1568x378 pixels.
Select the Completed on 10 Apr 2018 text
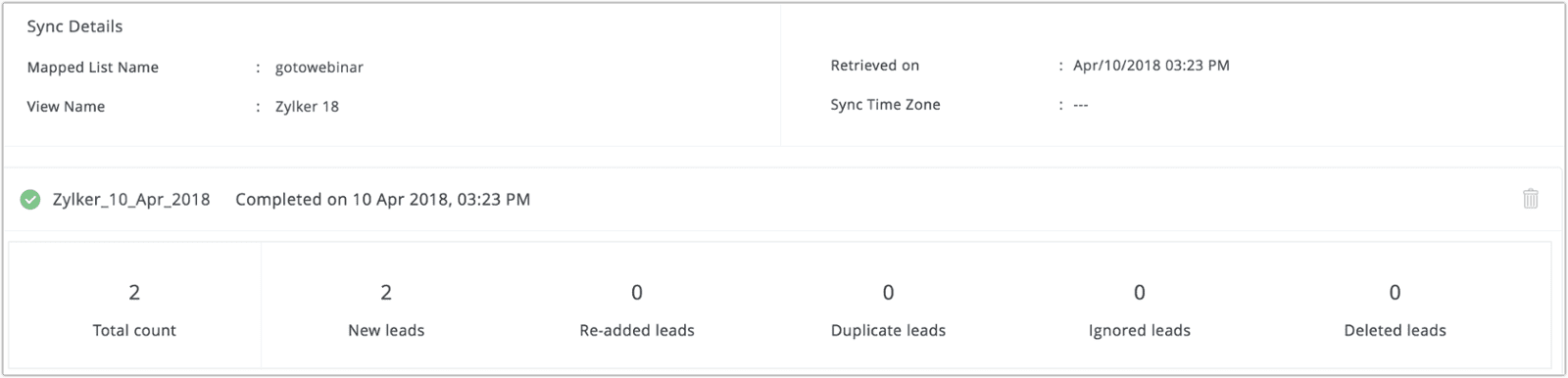coord(383,200)
